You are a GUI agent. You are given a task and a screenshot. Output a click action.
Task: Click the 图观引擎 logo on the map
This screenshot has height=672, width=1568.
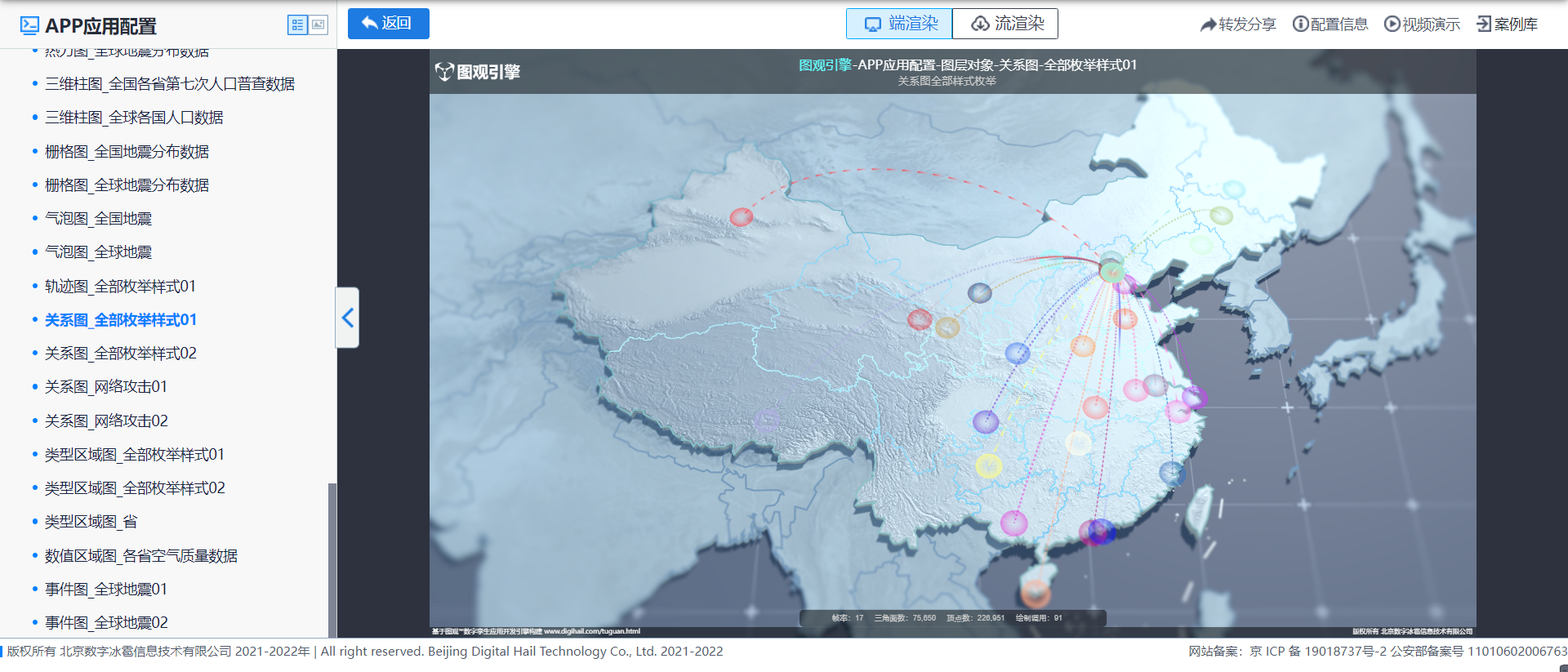tap(477, 72)
